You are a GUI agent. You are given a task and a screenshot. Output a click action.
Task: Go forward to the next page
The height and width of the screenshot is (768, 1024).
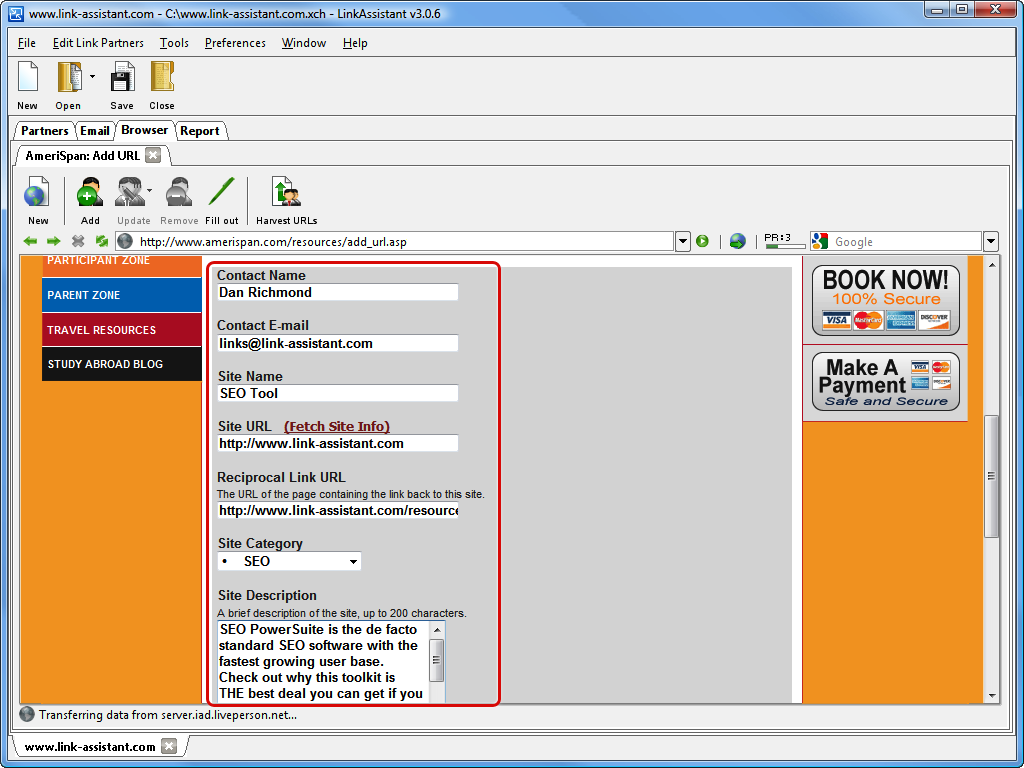coord(54,242)
